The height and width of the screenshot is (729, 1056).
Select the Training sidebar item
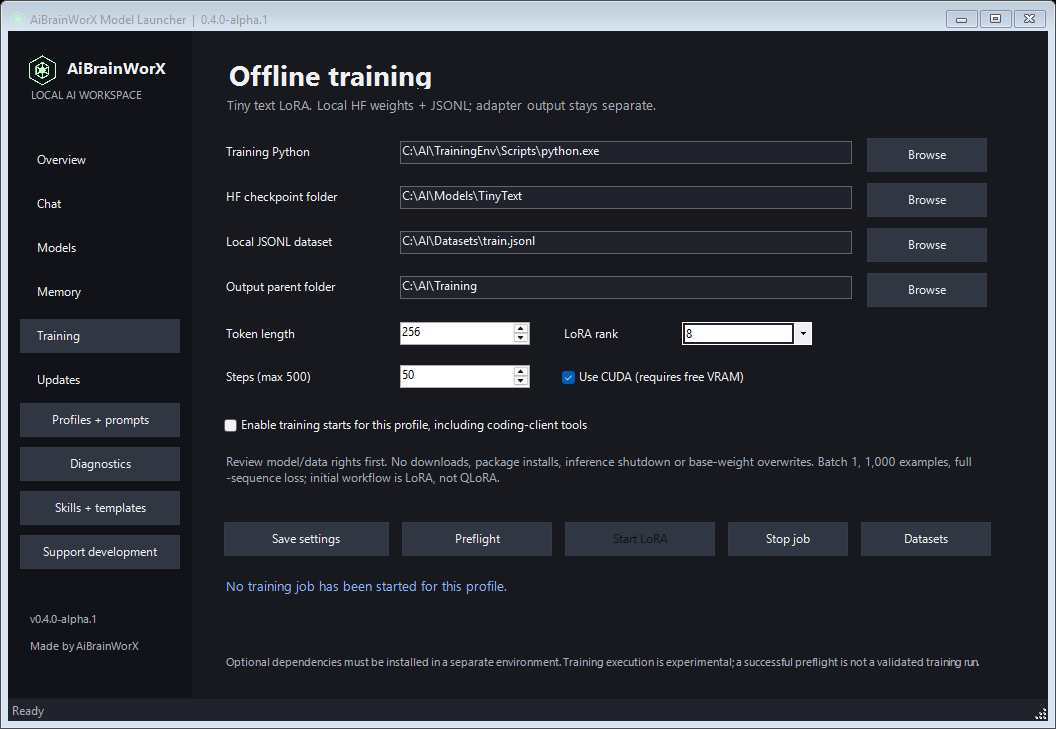click(x=100, y=336)
